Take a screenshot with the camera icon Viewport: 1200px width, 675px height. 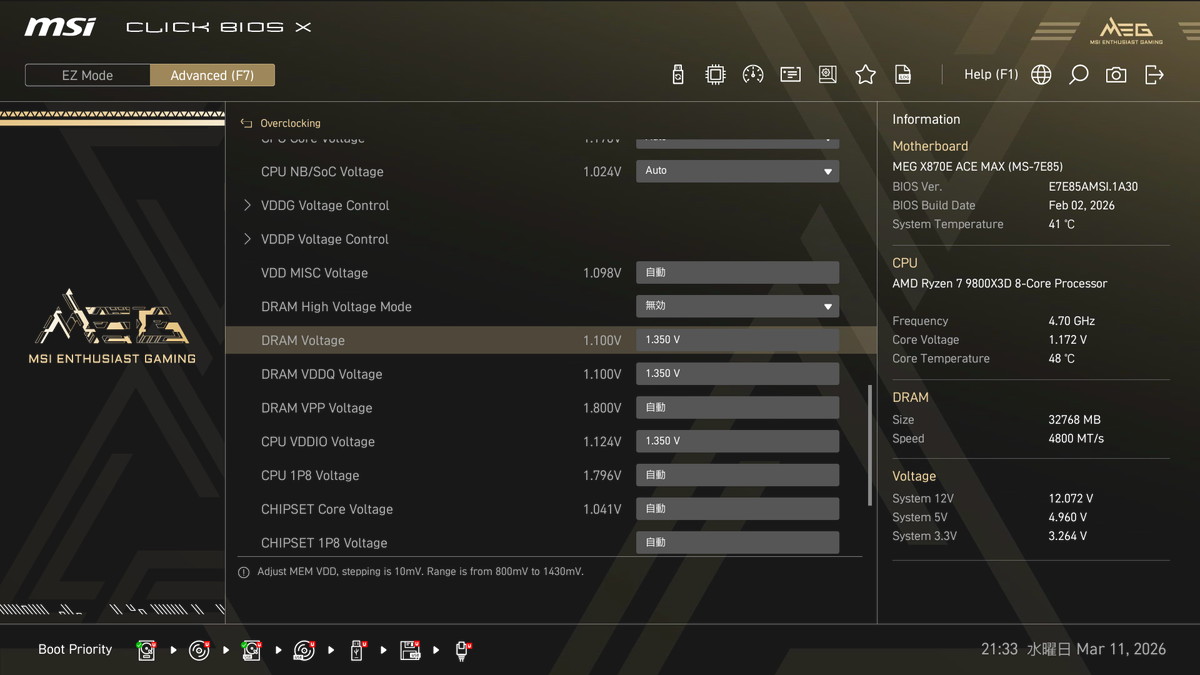1116,75
